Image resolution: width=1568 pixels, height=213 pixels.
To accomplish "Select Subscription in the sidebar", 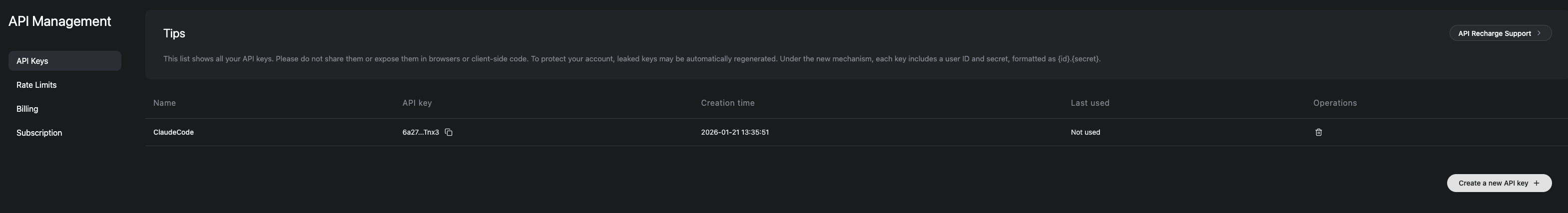I will point(39,133).
